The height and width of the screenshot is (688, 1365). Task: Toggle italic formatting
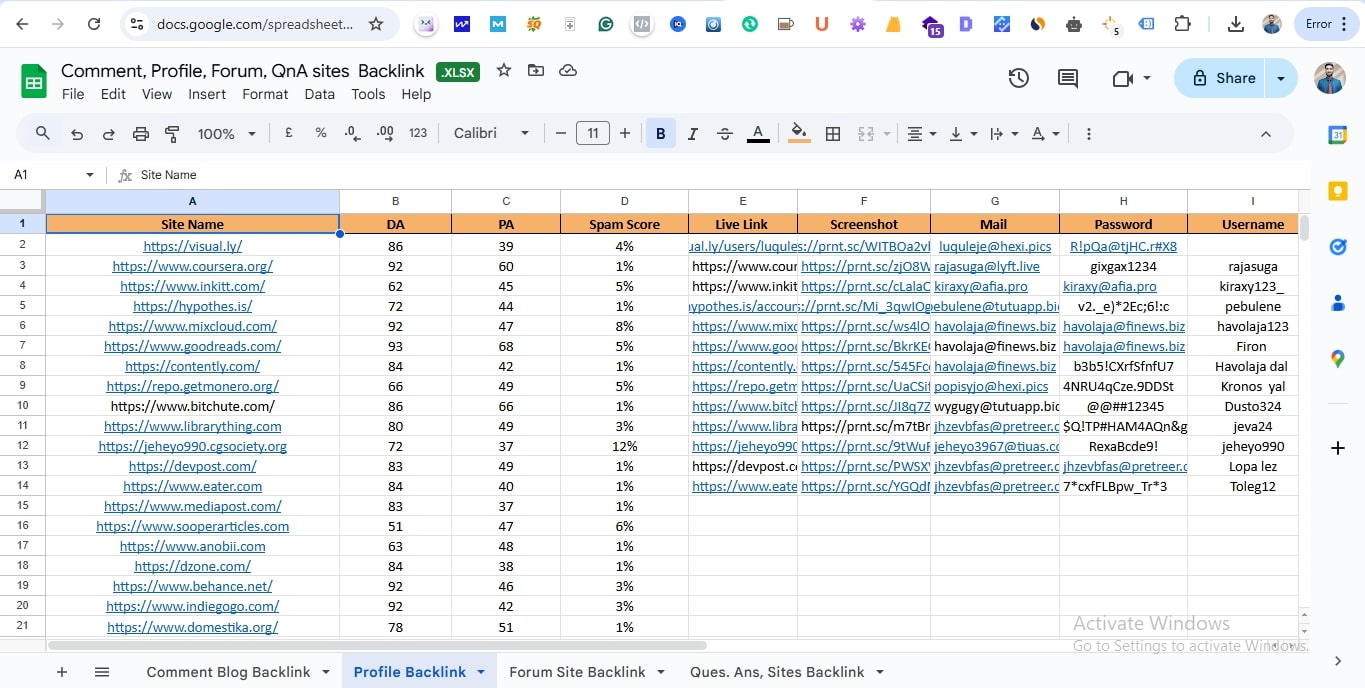693,134
